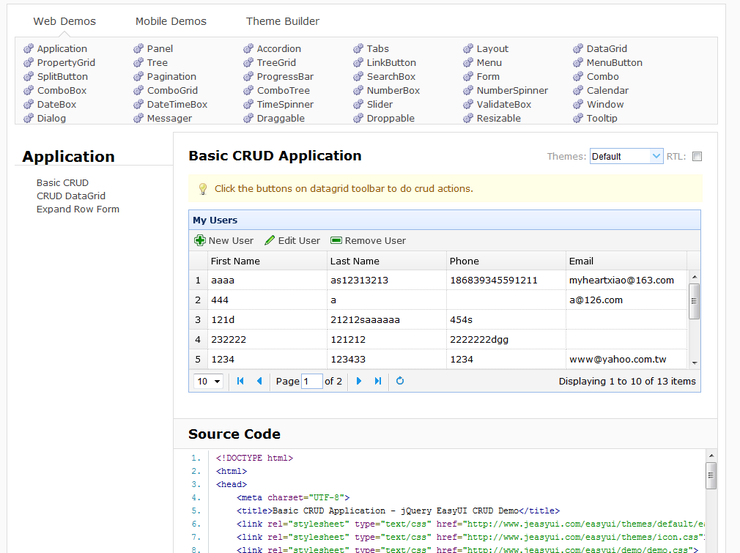Go to next page of users
740x553 pixels.
tap(359, 381)
